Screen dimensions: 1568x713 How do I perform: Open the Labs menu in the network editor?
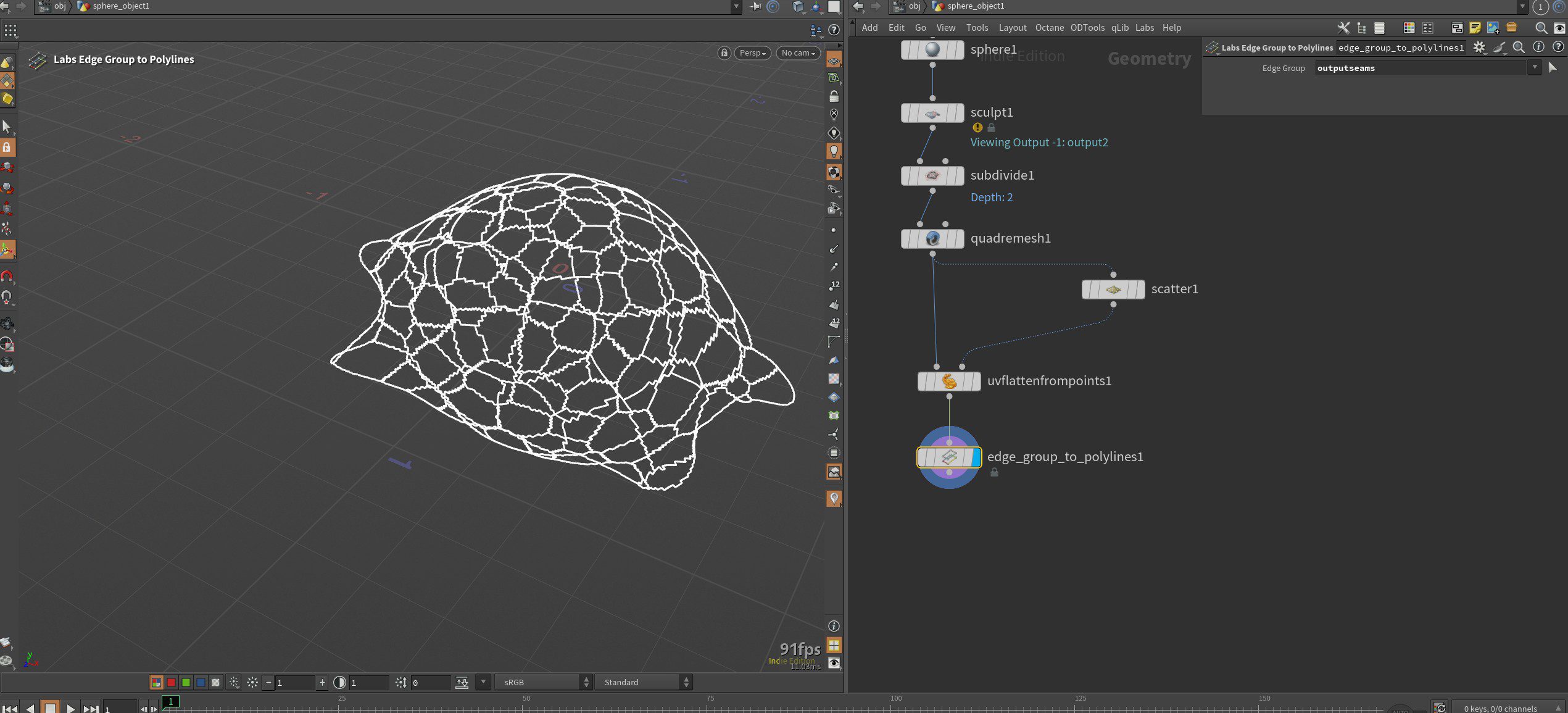[1145, 27]
